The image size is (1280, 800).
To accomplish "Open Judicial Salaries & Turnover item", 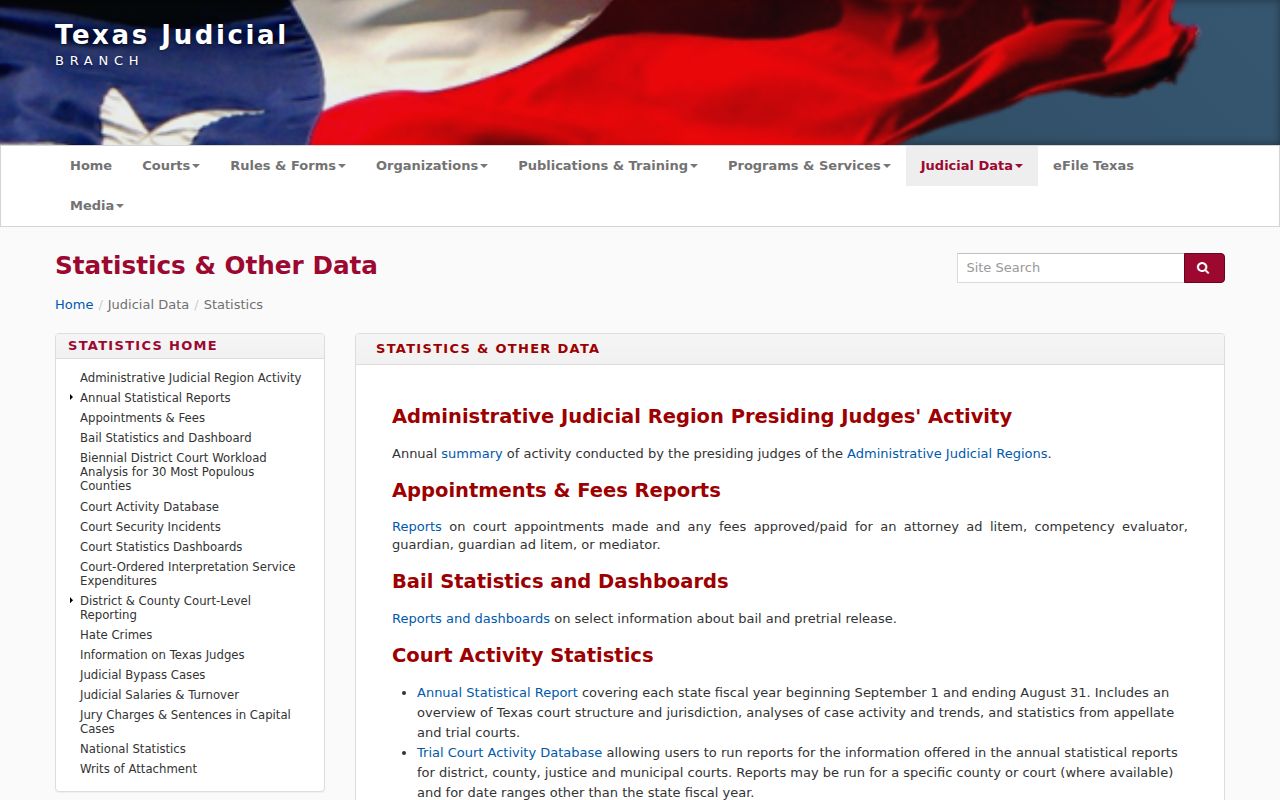I will (159, 695).
